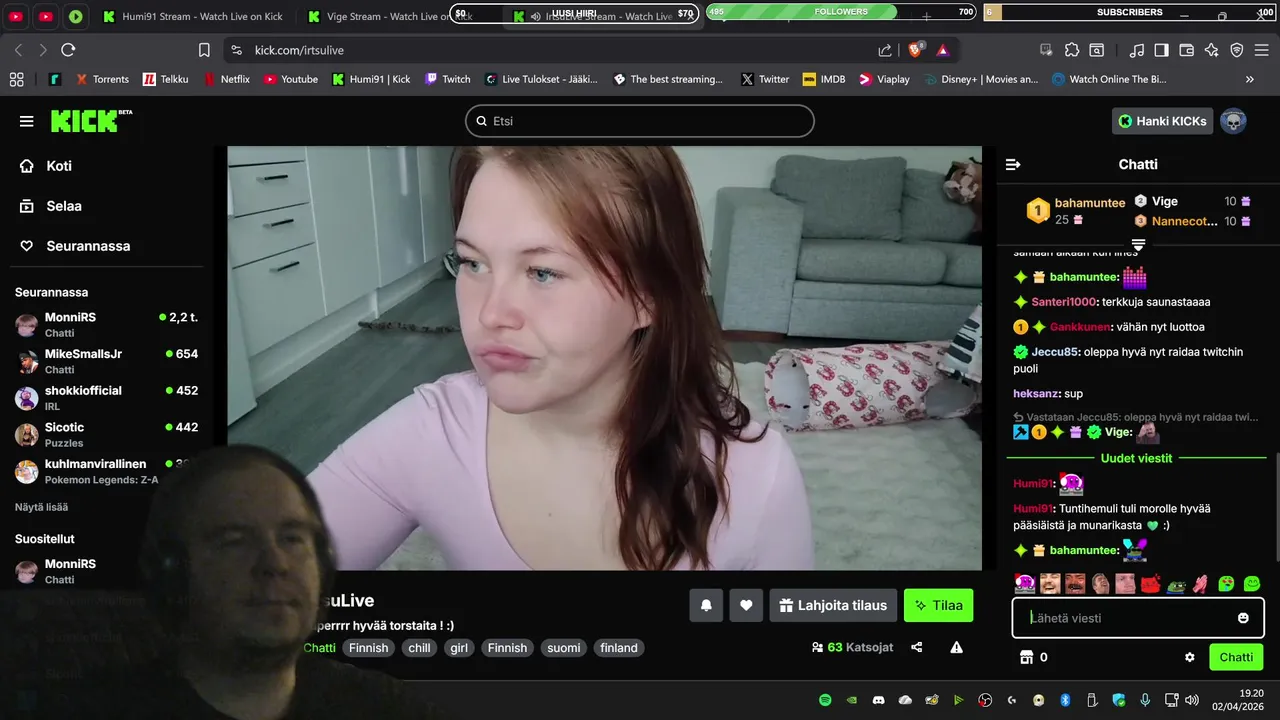
Task: Open the Kick shop icon showing 0
Action: point(1025,657)
